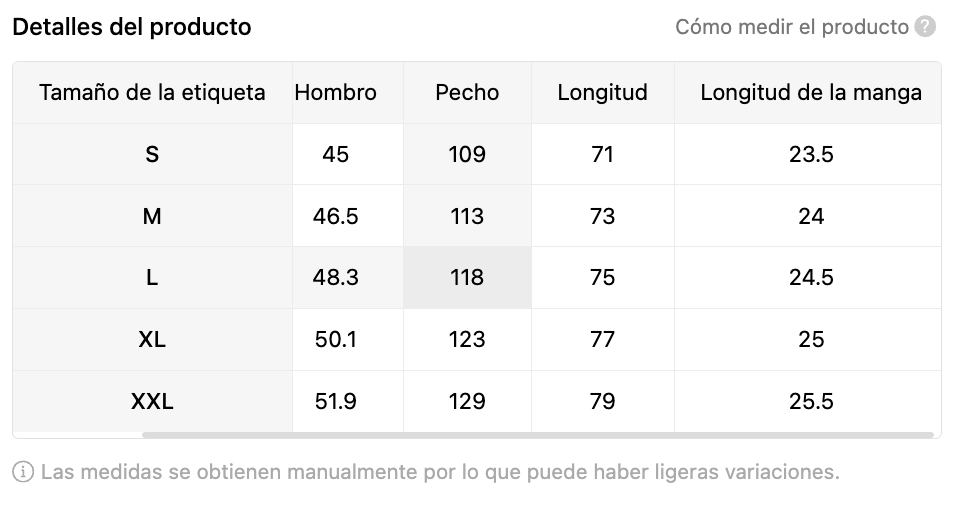The width and height of the screenshot is (974, 510).
Task: Click the 77 length value for XL
Action: point(603,339)
